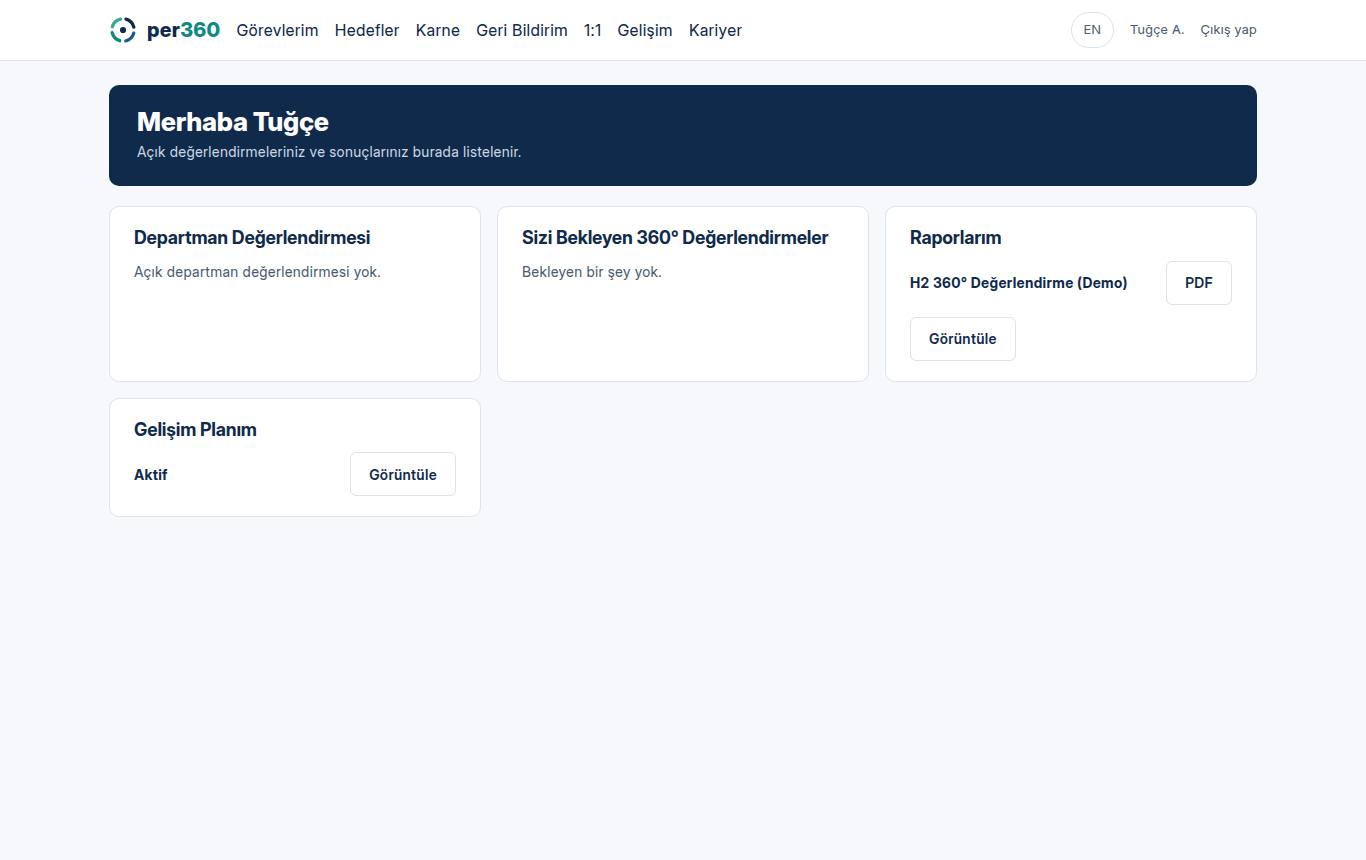Click the 'Gelişim Planım' card title
Image resolution: width=1366 pixels, height=860 pixels.
(x=195, y=430)
